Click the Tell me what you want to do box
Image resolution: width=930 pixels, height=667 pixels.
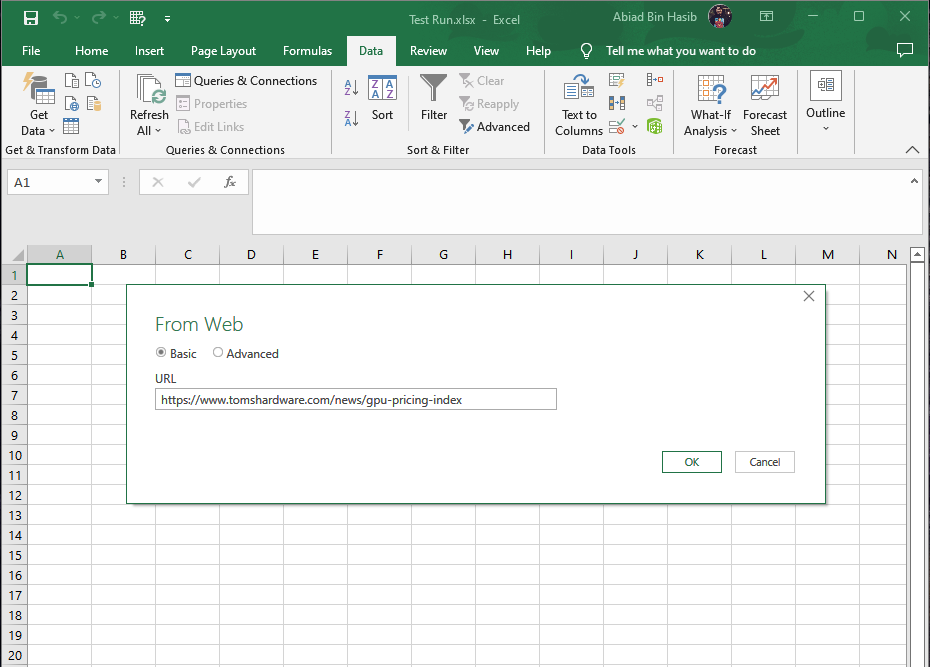(680, 51)
